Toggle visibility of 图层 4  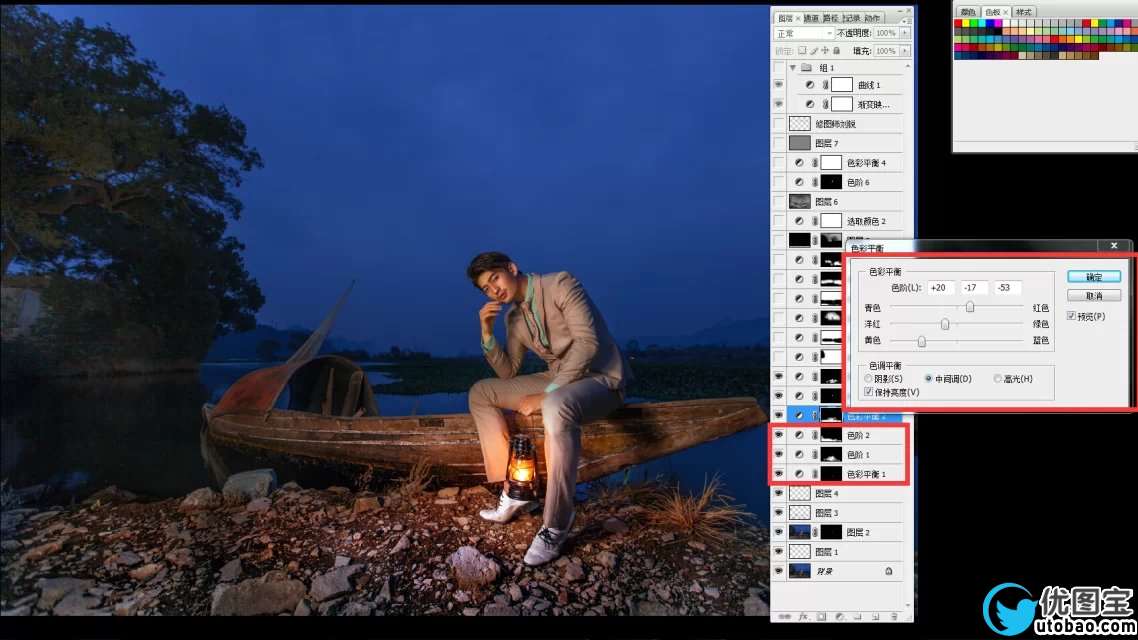[x=779, y=493]
